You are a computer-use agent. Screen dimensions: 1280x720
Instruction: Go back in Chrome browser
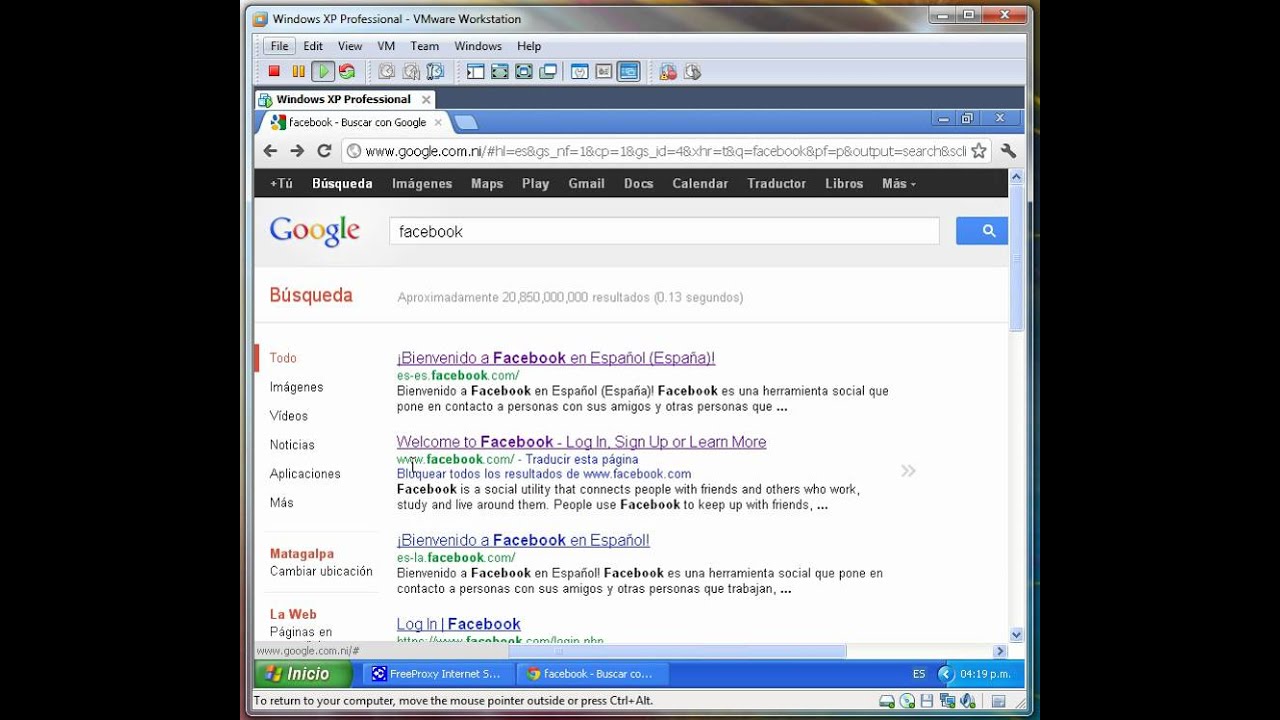pos(270,151)
